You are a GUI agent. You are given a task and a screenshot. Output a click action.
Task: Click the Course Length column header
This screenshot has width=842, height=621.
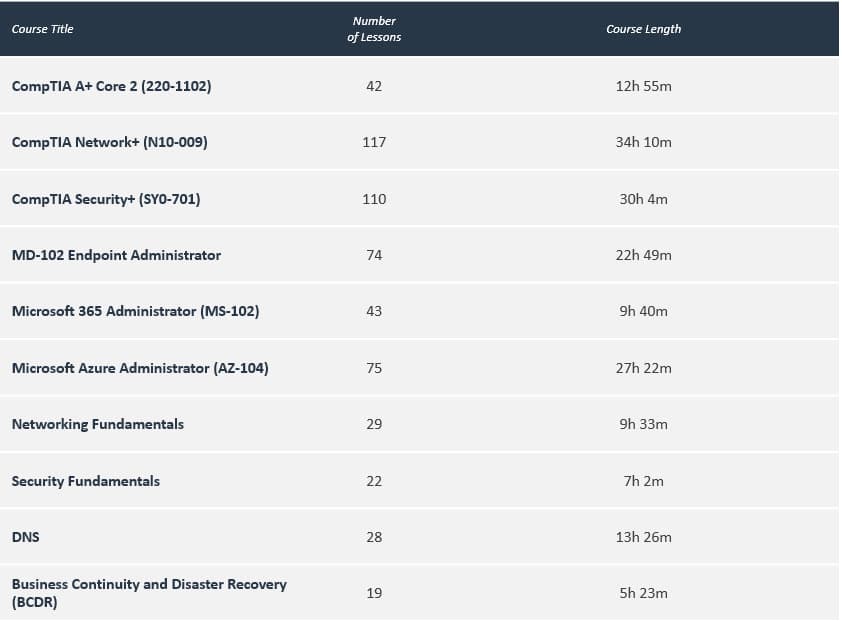[643, 29]
